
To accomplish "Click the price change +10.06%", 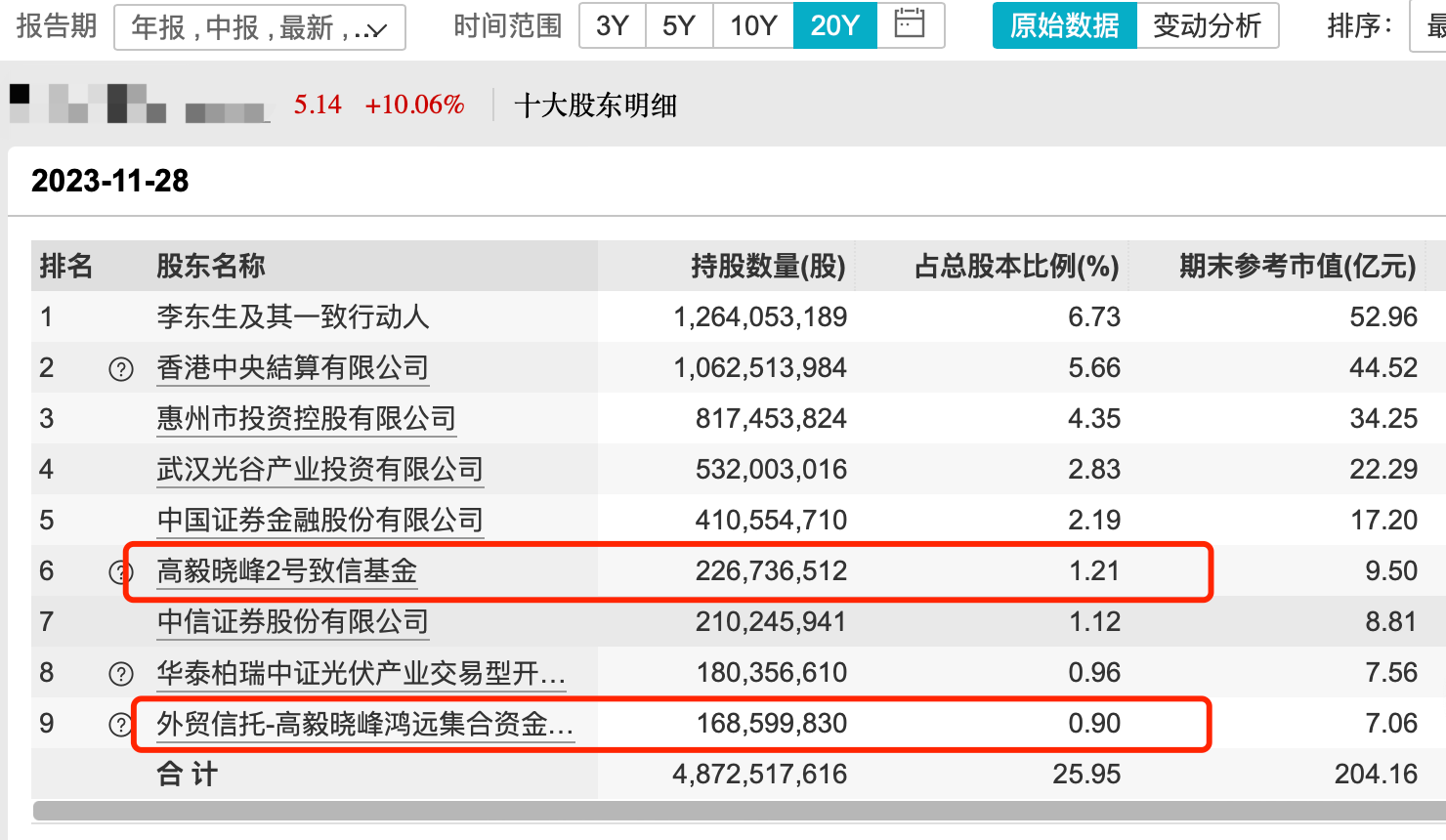I will 414,105.
